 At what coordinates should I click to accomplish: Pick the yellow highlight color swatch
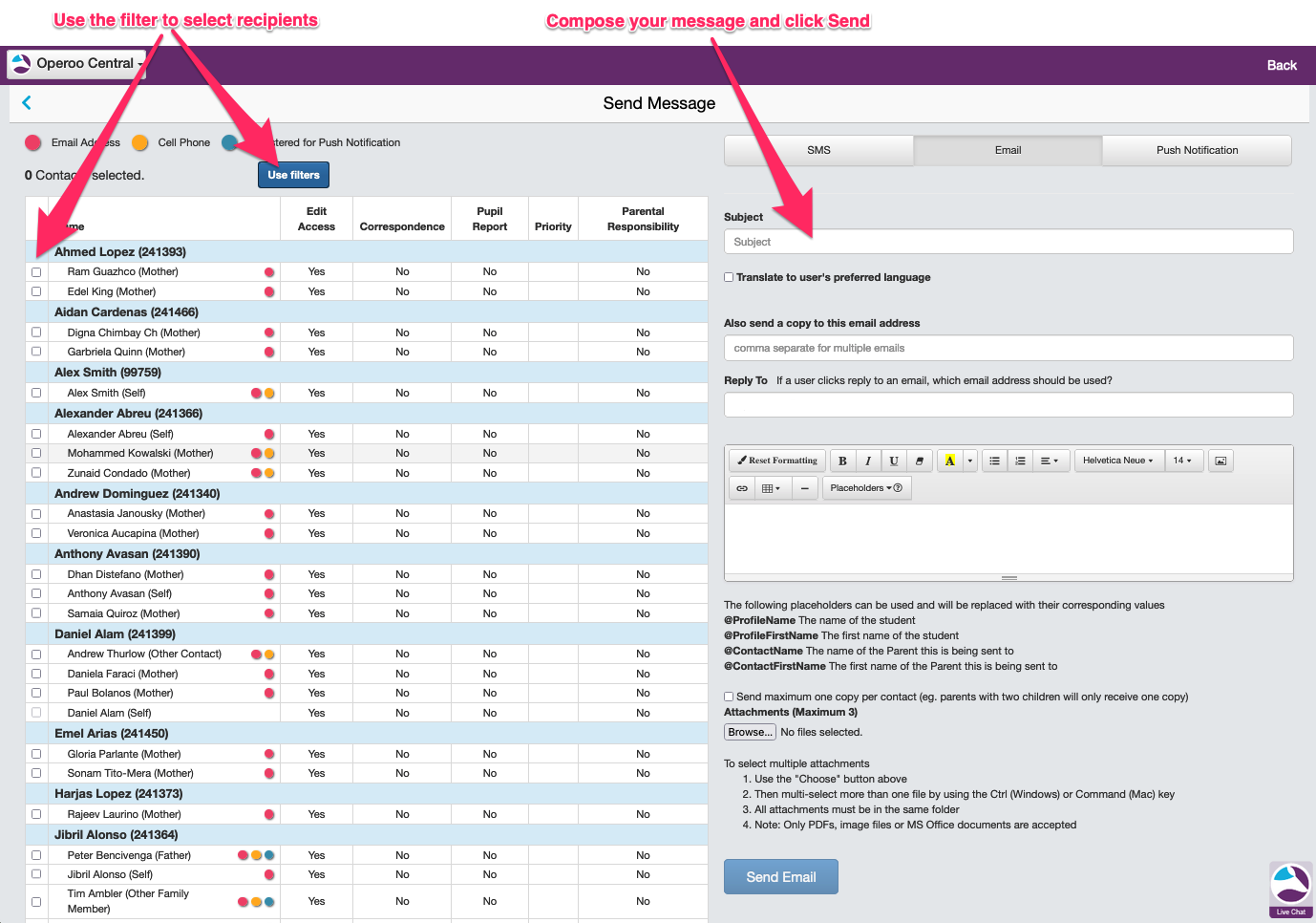949,461
